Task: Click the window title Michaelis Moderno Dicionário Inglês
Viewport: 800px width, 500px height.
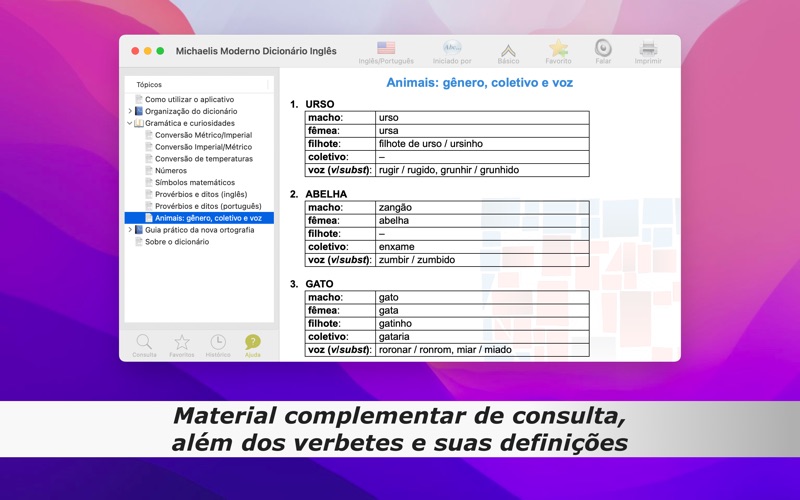Action: tap(256, 51)
